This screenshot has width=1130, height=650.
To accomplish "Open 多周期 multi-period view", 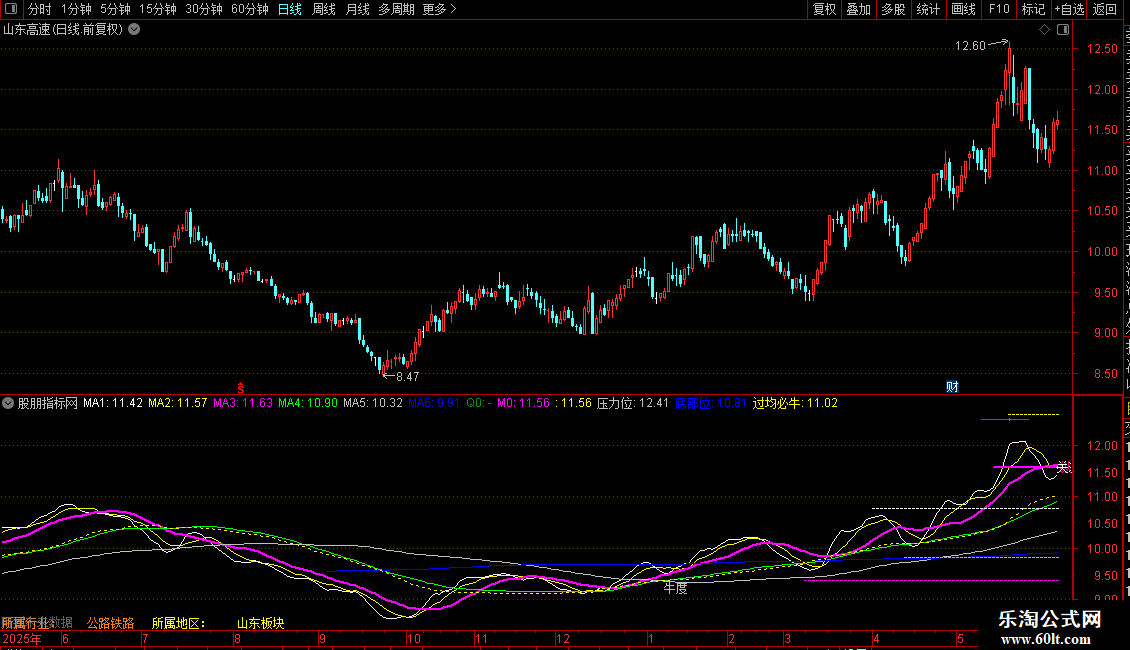I will [x=396, y=9].
